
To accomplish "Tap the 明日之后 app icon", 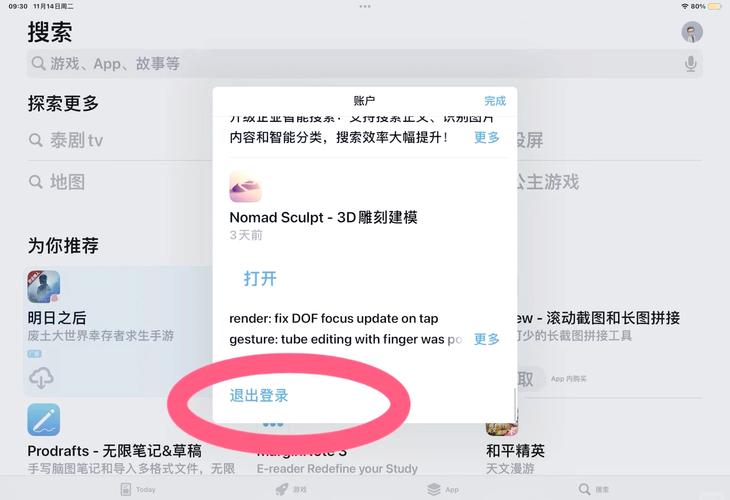I will 43,287.
